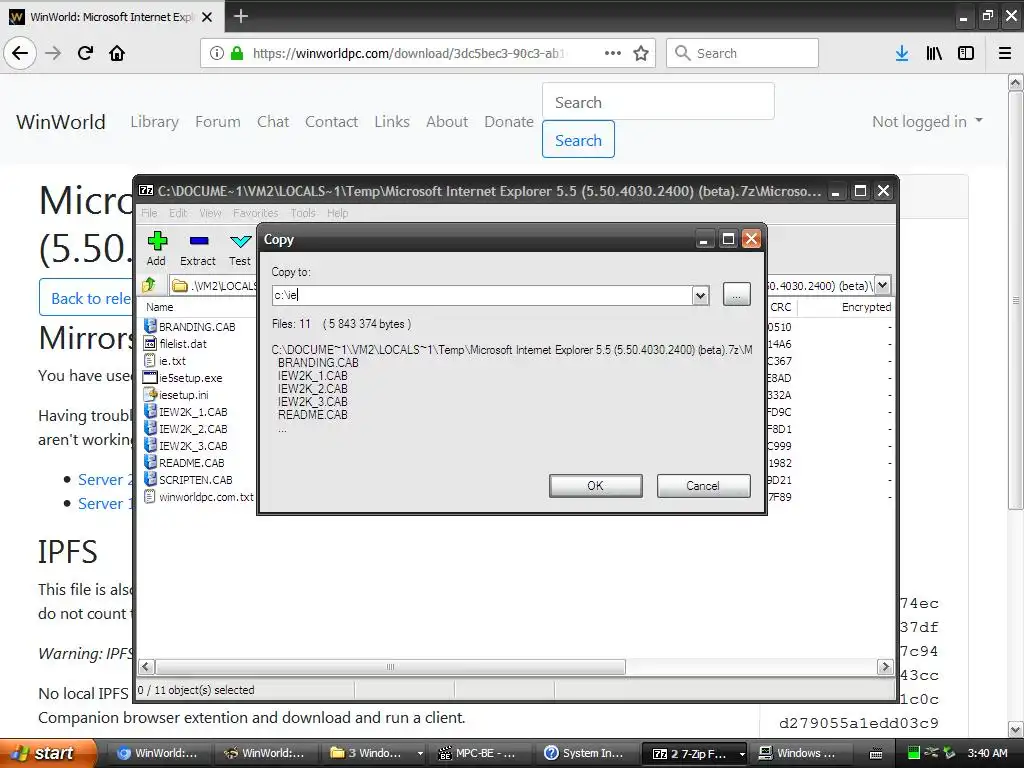Sort by the Encrypted column header
This screenshot has height=768, width=1024.
pos(866,307)
